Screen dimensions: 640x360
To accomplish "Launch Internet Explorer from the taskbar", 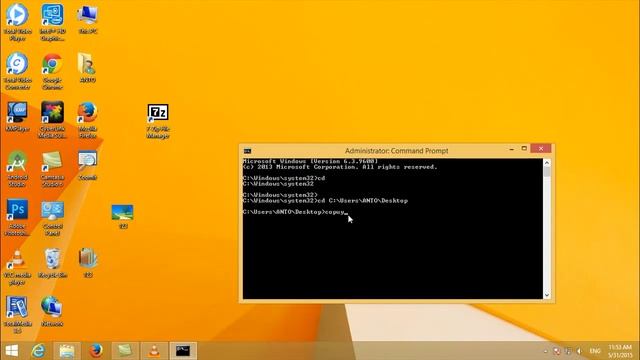I will click(x=38, y=351).
